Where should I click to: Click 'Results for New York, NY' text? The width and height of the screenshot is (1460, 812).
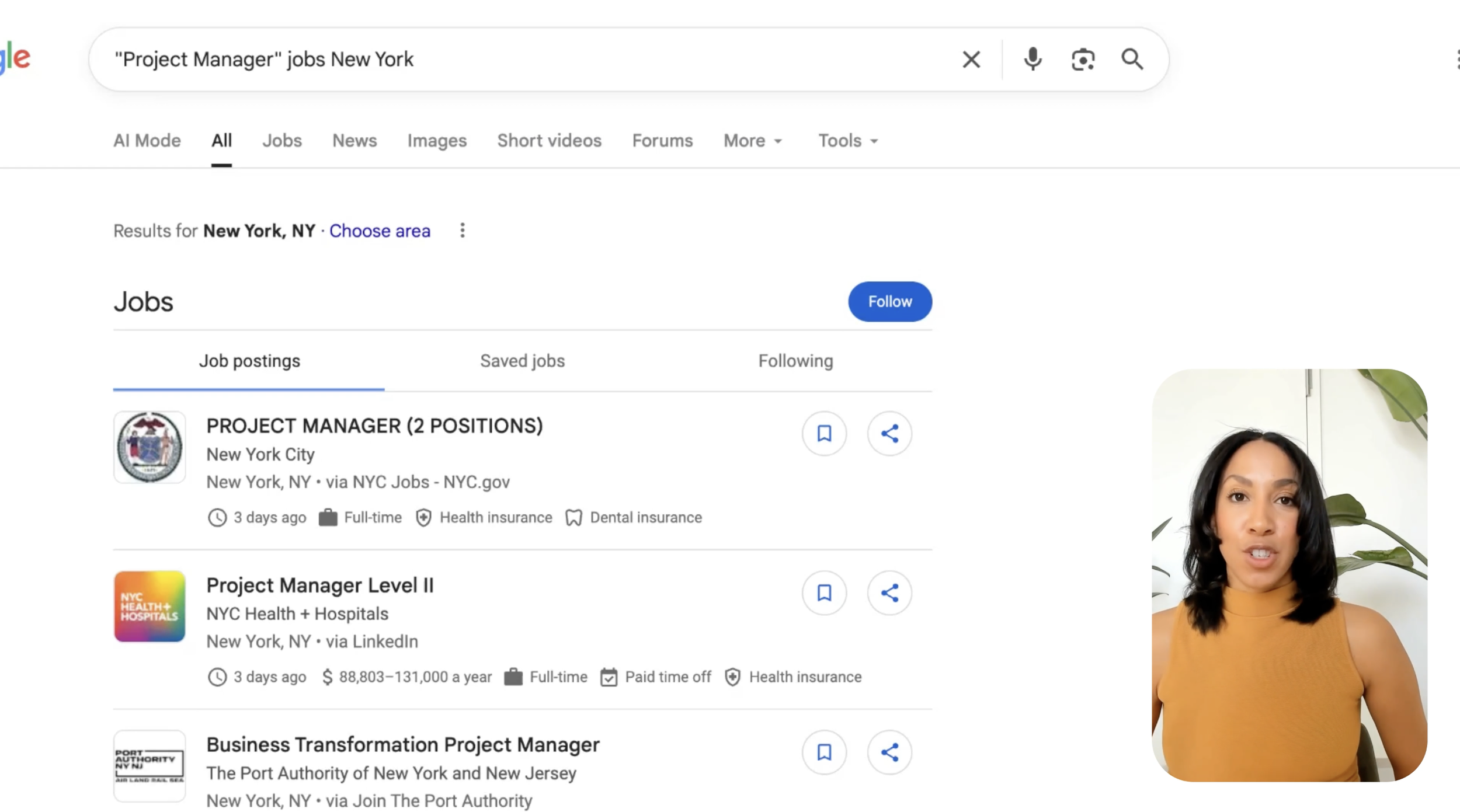214,231
